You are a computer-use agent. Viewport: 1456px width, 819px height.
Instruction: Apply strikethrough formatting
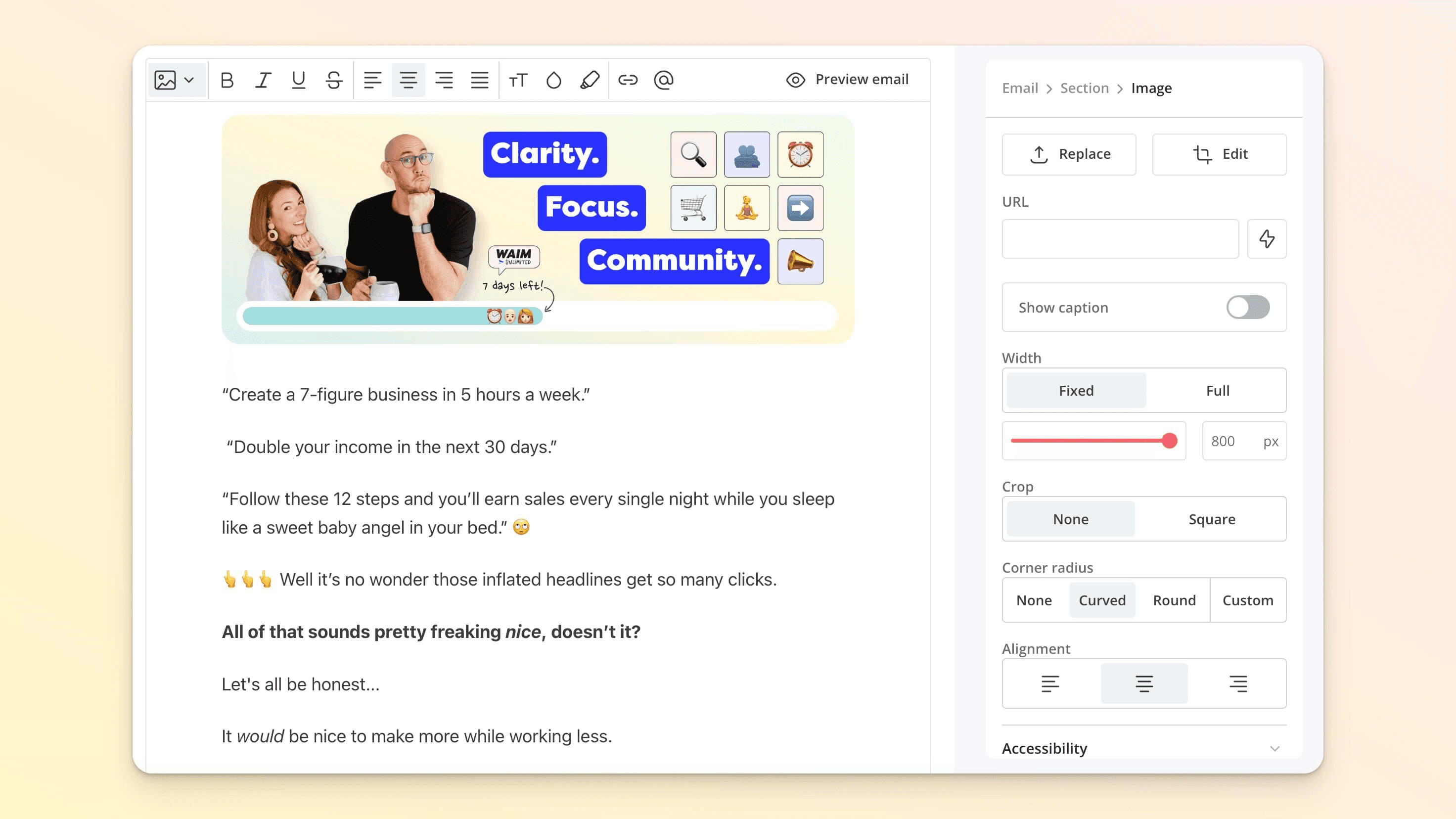click(x=334, y=80)
